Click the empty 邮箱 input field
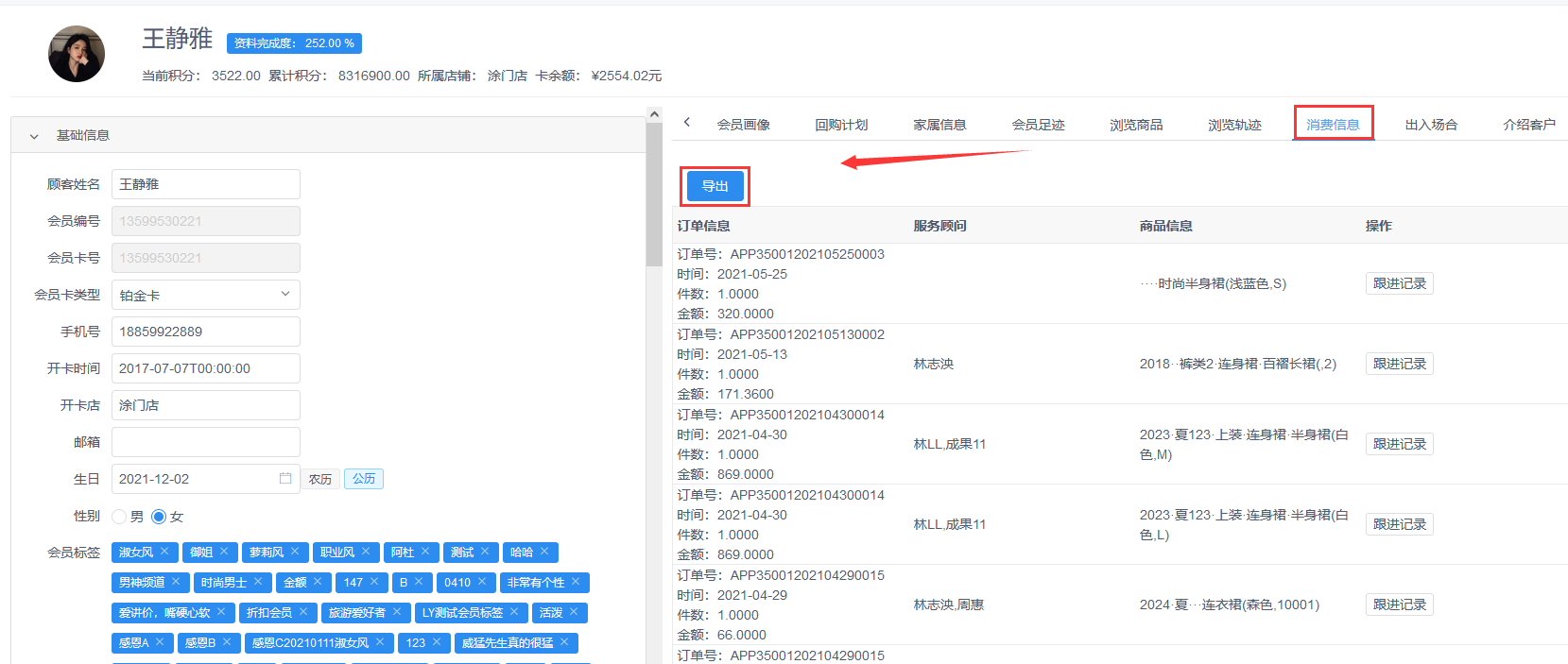The width and height of the screenshot is (1568, 664). tap(206, 442)
